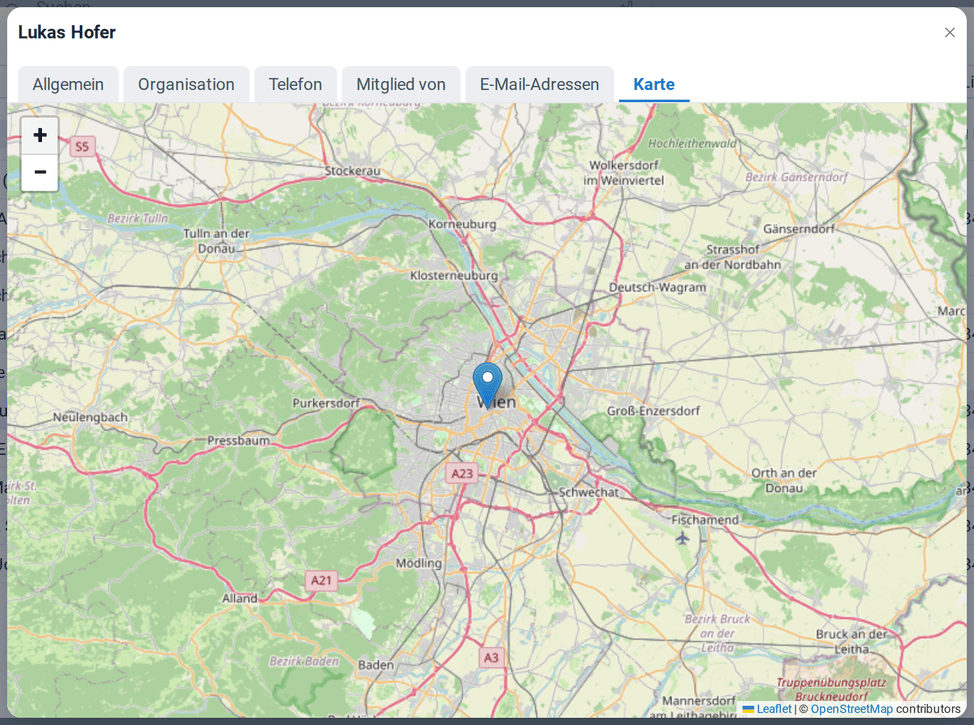Show the Mitglied von tab

[x=401, y=84]
